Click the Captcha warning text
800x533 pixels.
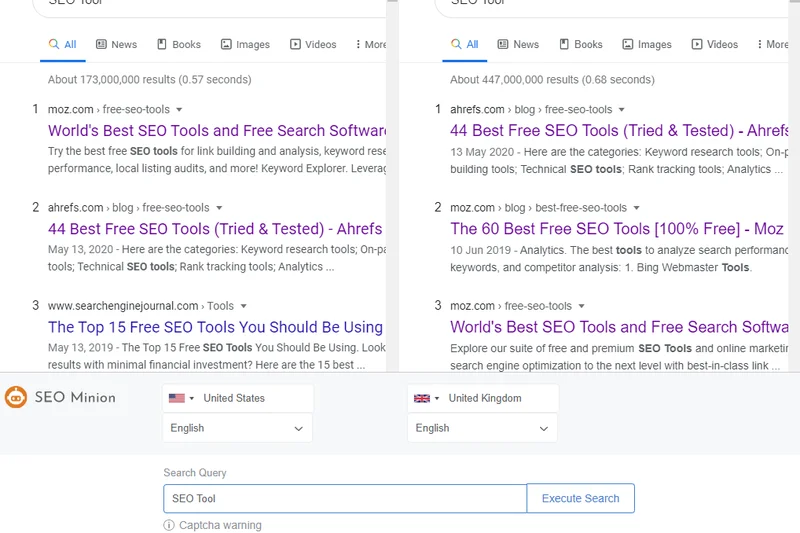pyautogui.click(x=220, y=525)
